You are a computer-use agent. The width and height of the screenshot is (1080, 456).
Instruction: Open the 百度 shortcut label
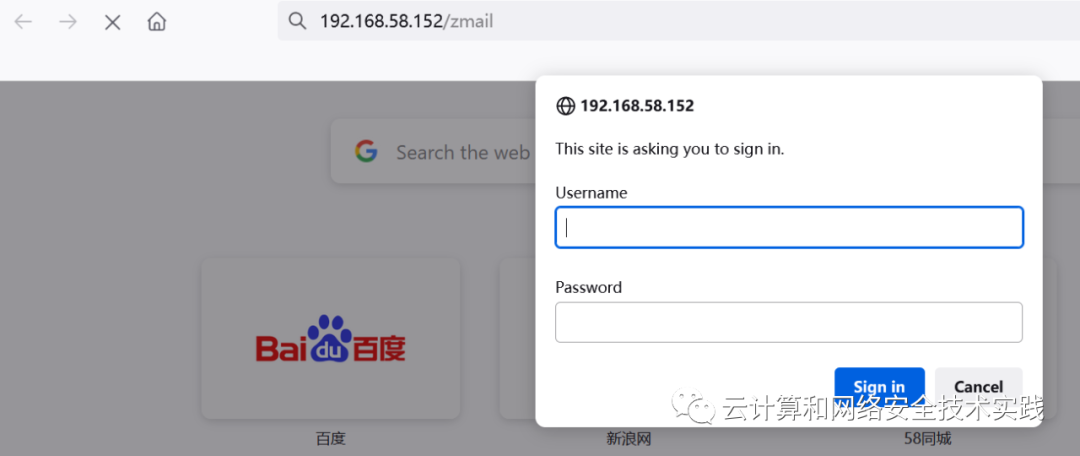pyautogui.click(x=331, y=439)
